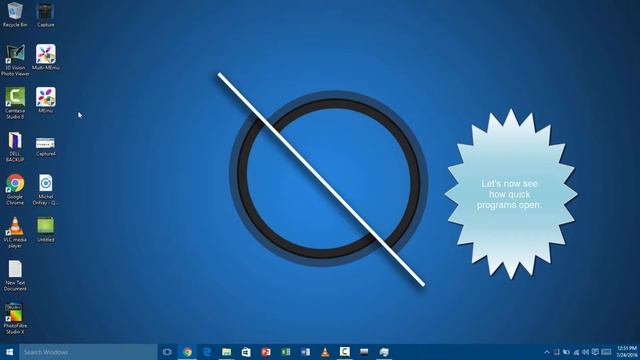Screen dimensions: 640x360
Task: Open Task View from the taskbar
Action: tap(167, 352)
